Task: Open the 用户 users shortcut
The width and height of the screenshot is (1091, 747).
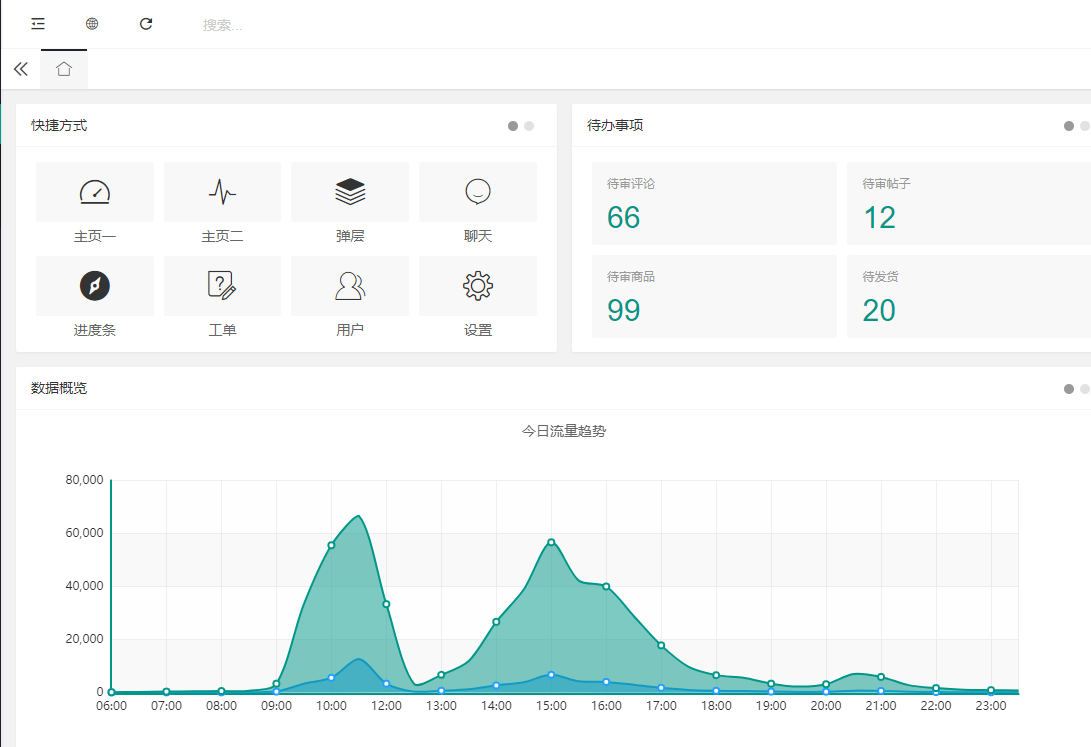Action: point(350,286)
